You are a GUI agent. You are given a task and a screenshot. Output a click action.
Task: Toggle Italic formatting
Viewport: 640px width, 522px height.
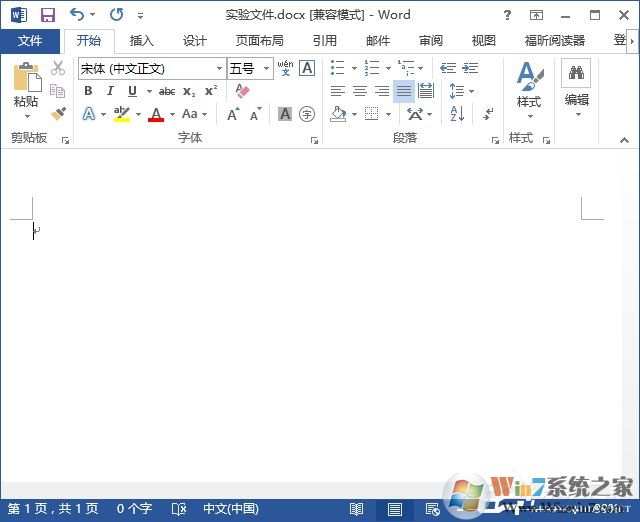[110, 91]
